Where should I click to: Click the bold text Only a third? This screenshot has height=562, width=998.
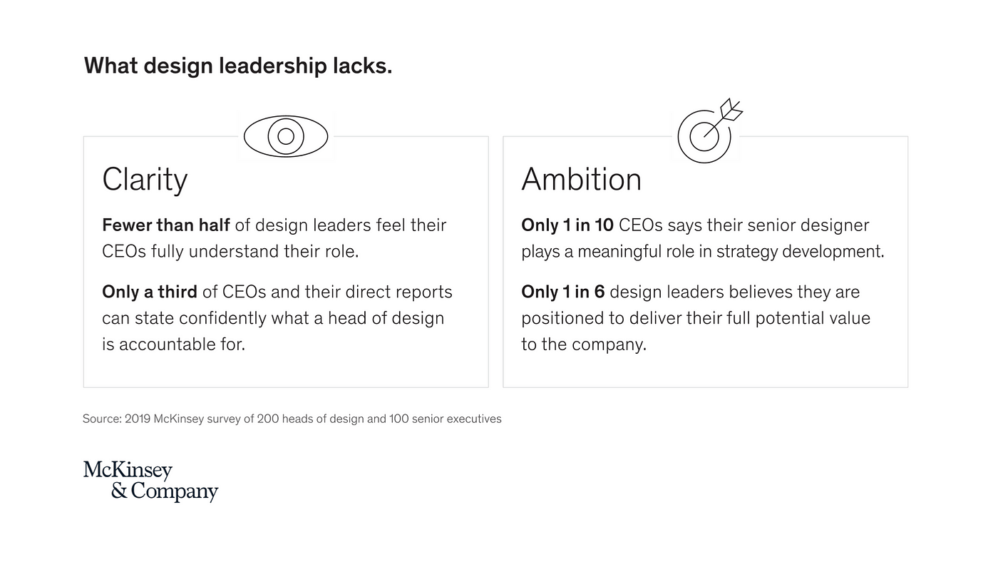tap(150, 292)
